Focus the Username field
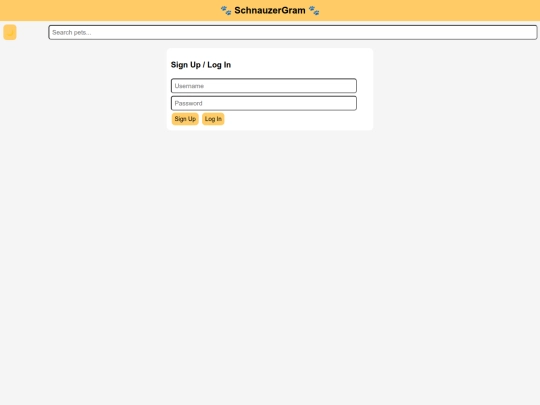 pyautogui.click(x=264, y=86)
